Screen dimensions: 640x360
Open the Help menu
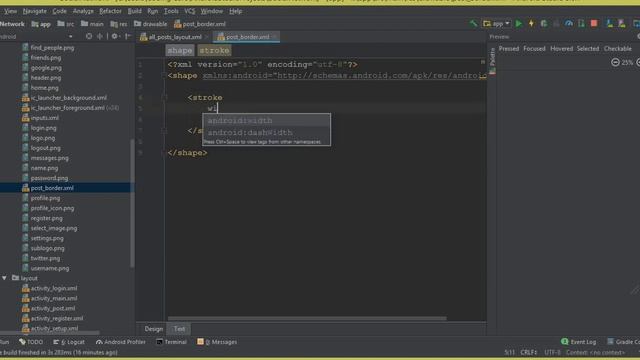236,11
